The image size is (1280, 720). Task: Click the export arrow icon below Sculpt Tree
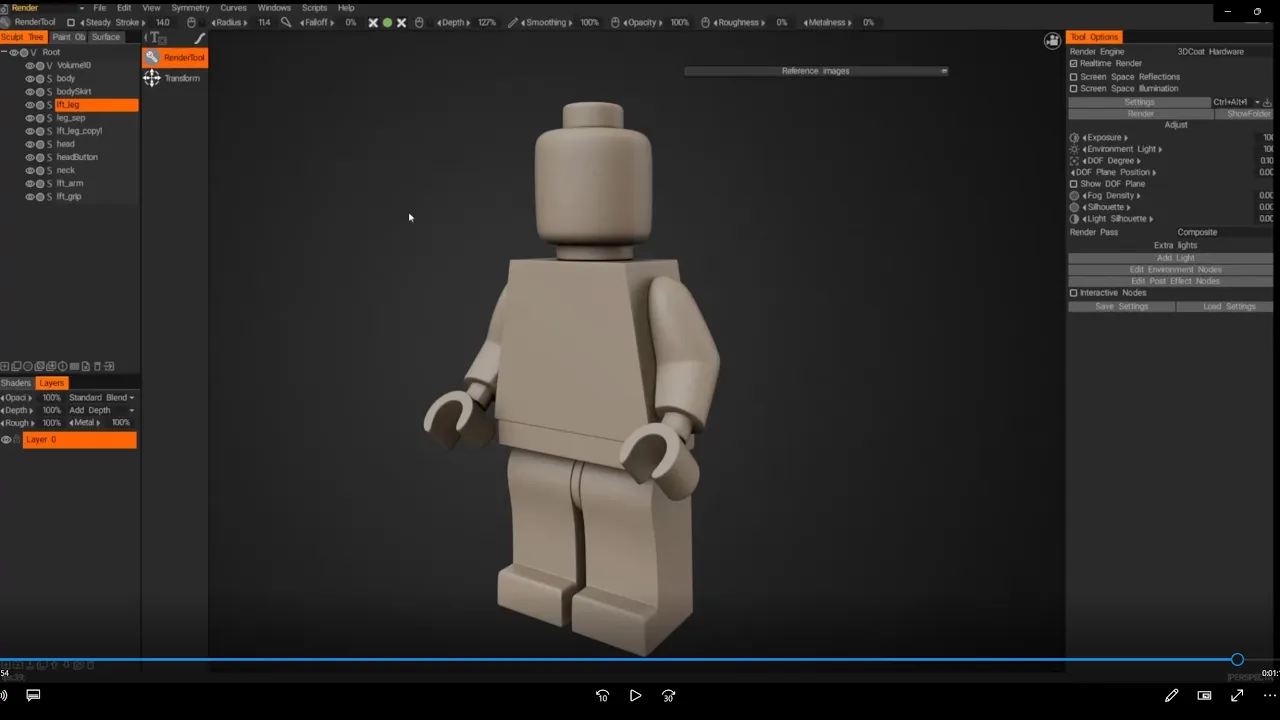109,366
